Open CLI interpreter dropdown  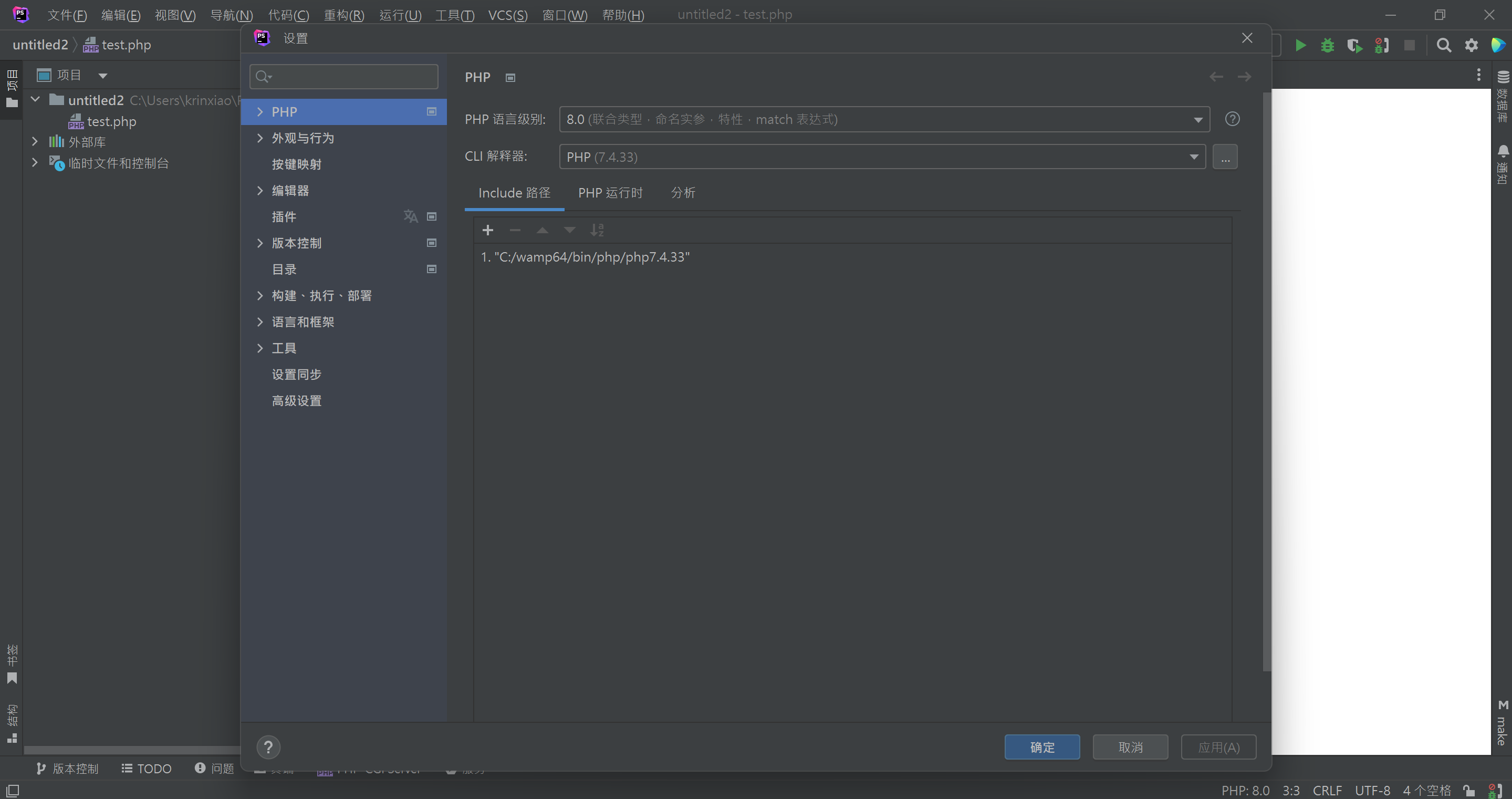[882, 157]
